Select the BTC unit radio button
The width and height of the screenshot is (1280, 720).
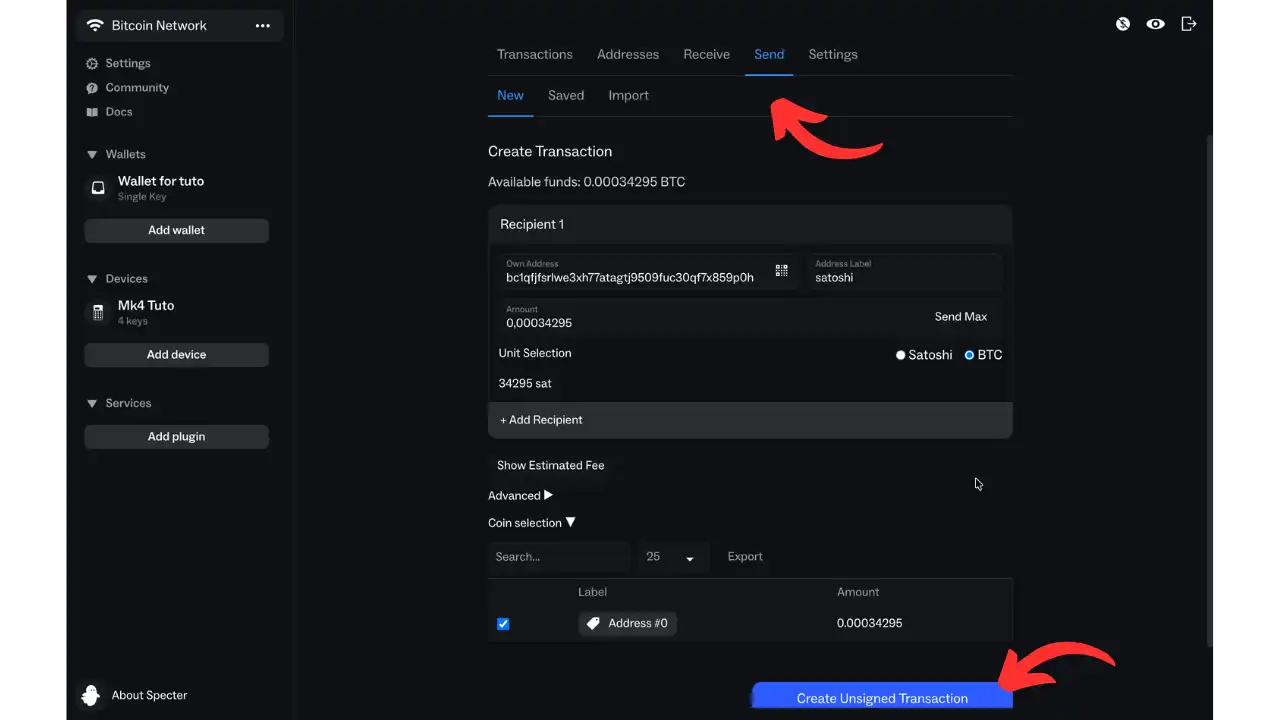click(969, 355)
